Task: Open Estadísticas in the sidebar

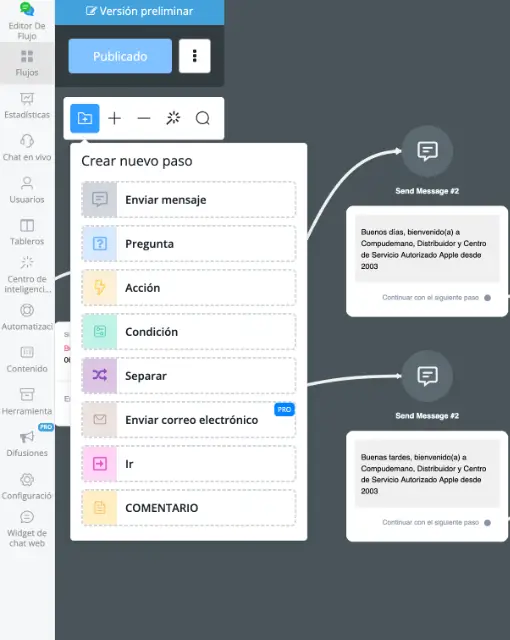Action: tap(27, 105)
